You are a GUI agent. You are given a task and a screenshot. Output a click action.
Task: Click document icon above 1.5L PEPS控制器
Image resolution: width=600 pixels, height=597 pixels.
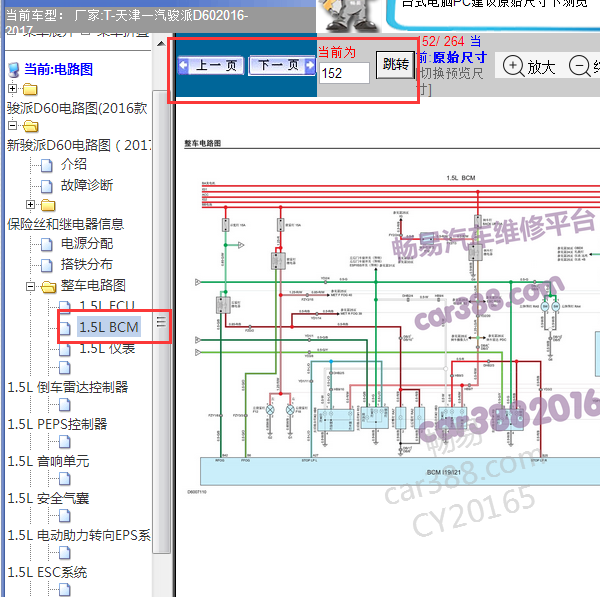coord(65,405)
